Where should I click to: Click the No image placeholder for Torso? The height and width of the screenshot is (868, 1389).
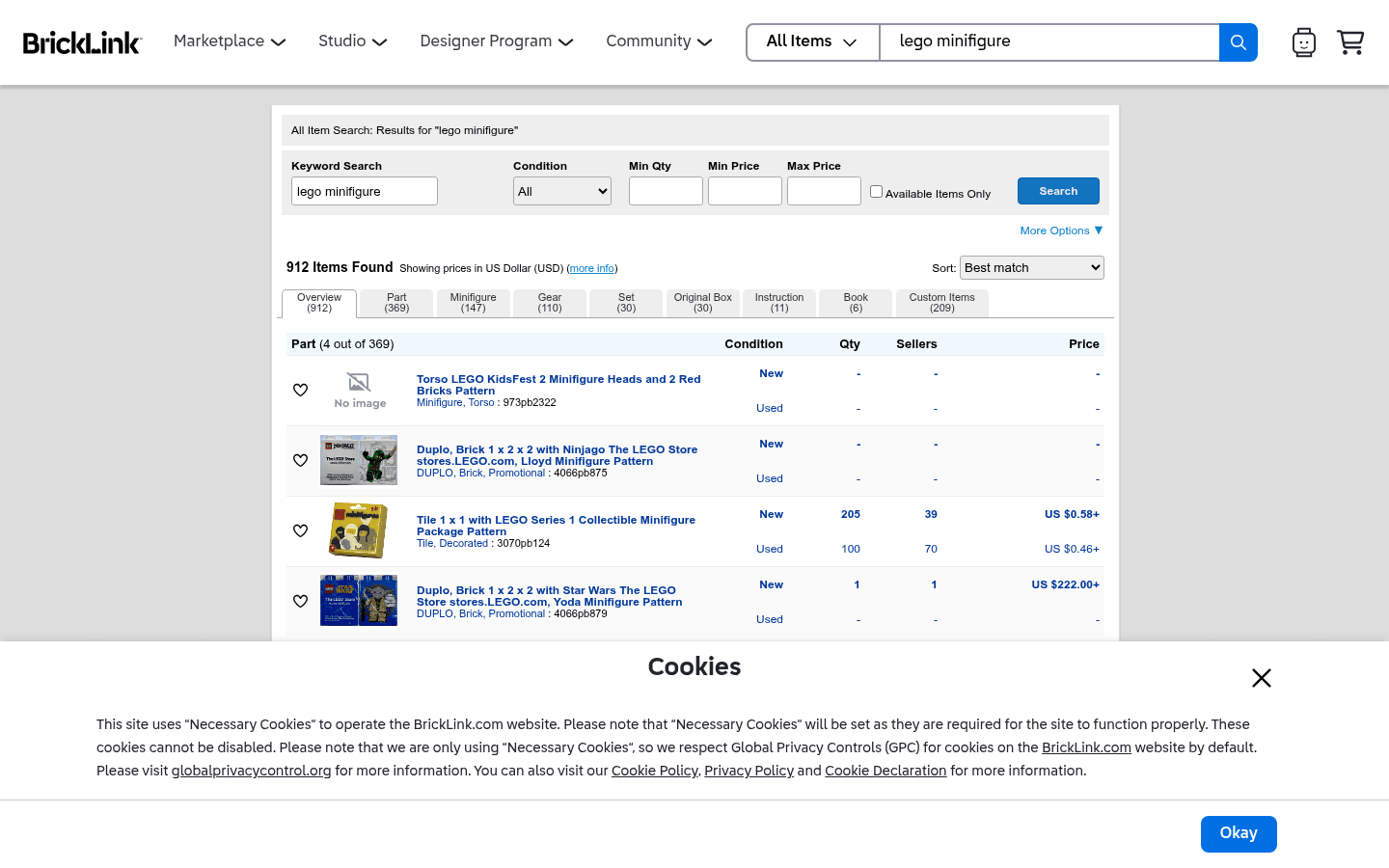point(360,391)
